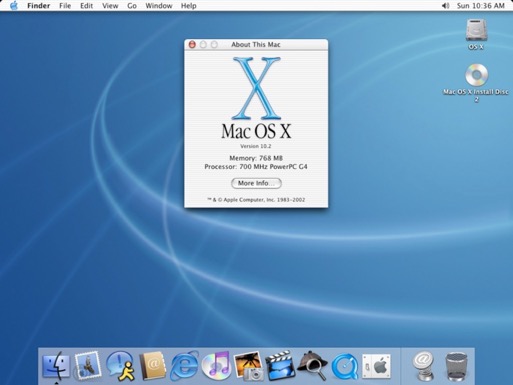Launch Internet Explorer from the Dock

pyautogui.click(x=184, y=366)
